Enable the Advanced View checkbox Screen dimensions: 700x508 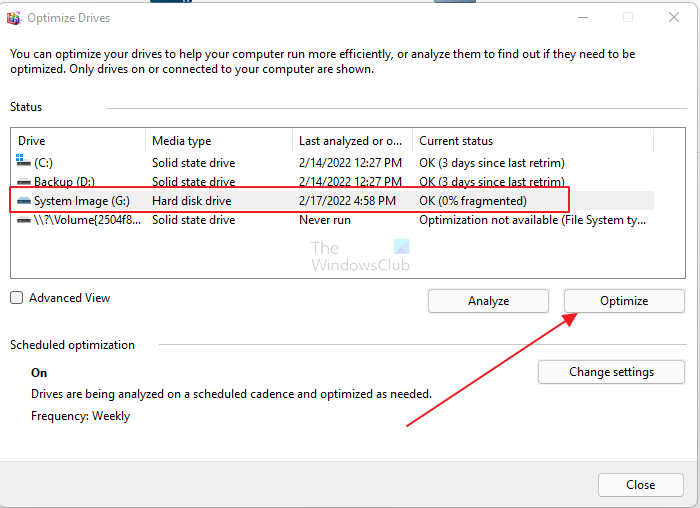click(x=17, y=298)
